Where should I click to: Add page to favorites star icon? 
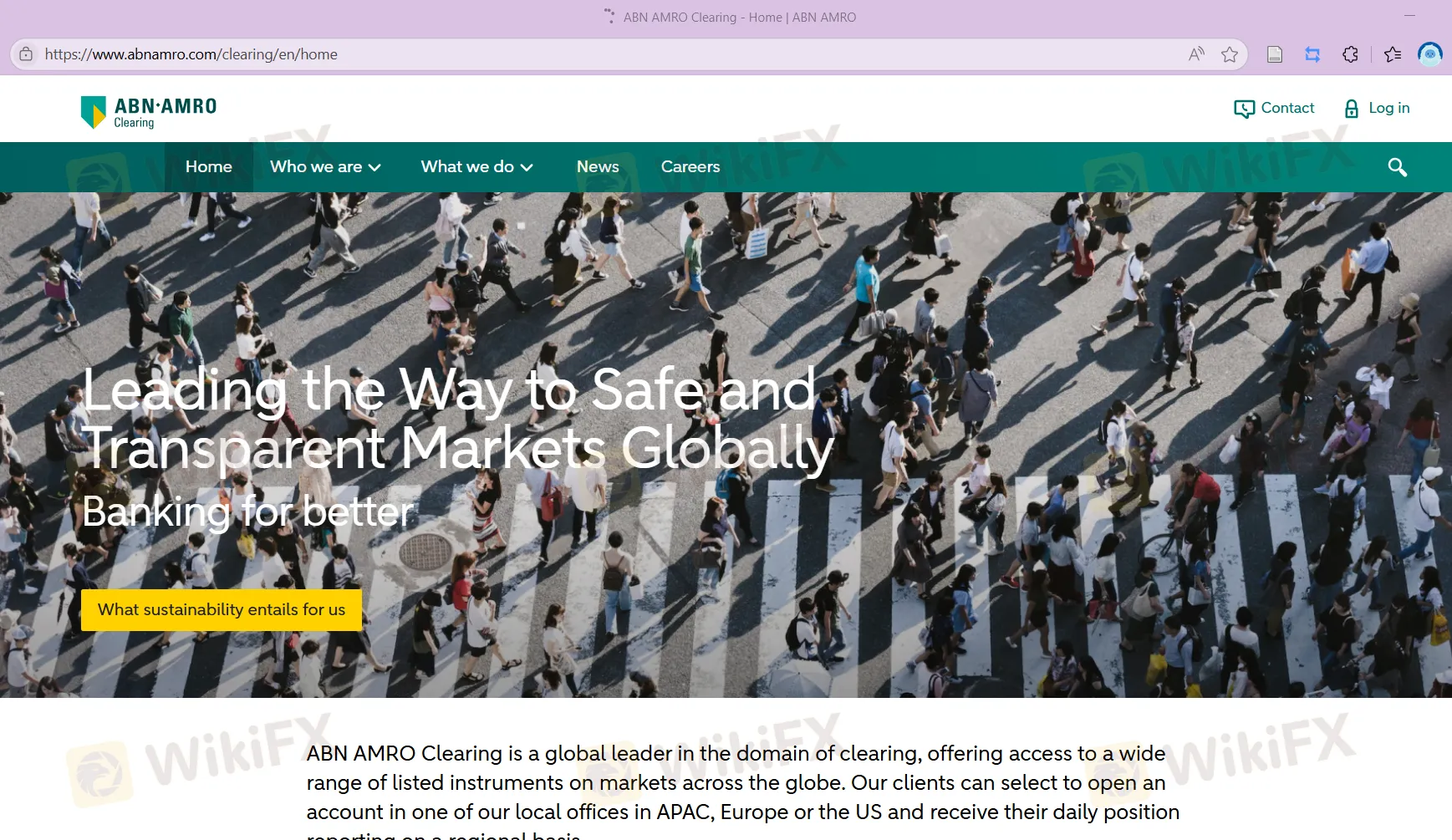[1229, 54]
